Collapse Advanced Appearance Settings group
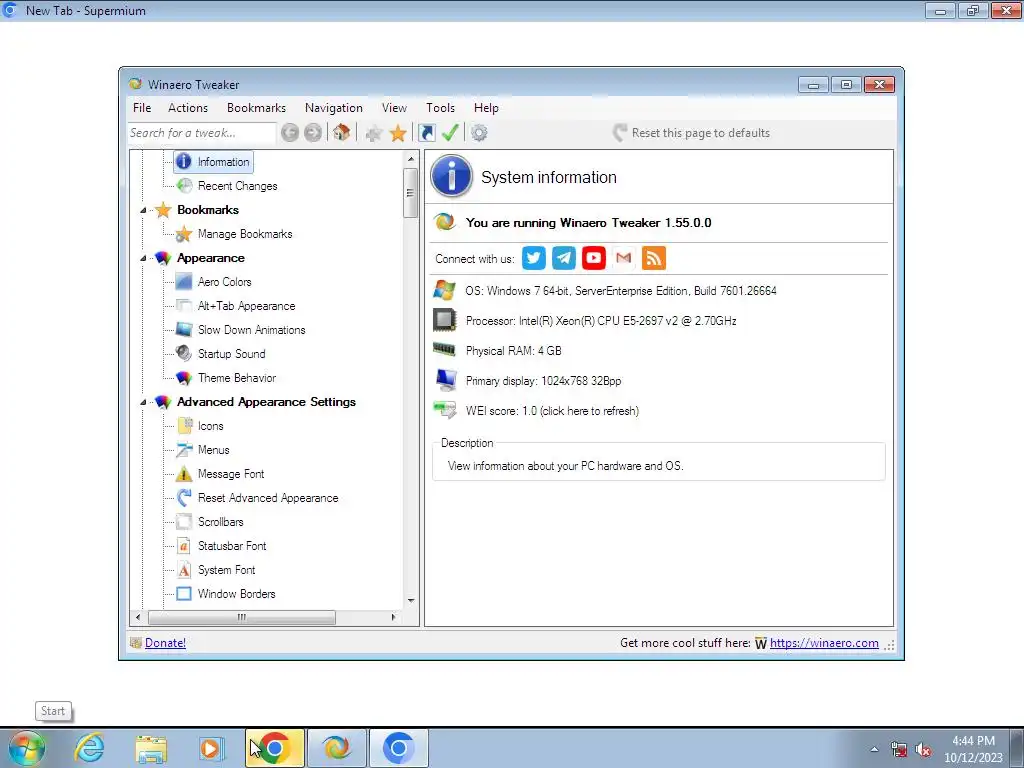The image size is (1024, 768). point(143,402)
